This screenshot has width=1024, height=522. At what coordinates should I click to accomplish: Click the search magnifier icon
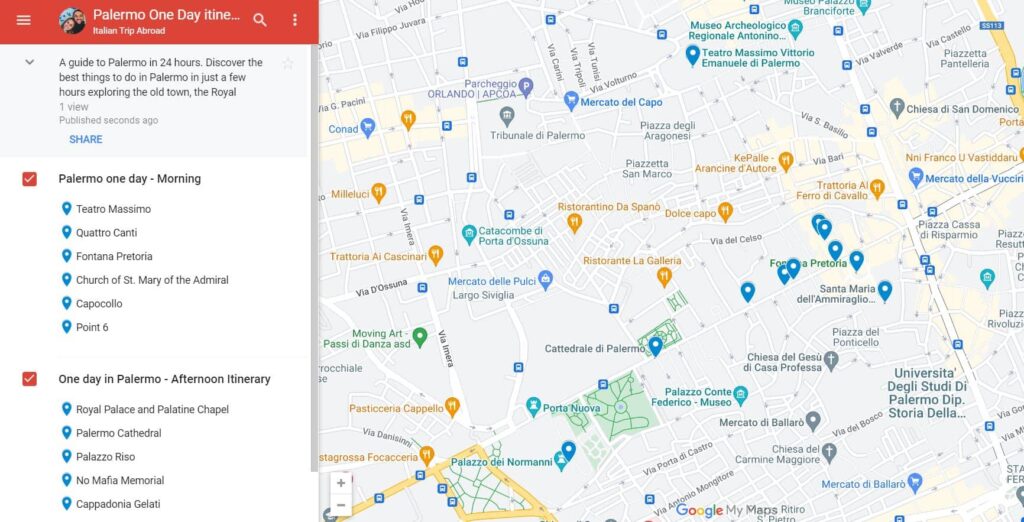click(x=260, y=20)
